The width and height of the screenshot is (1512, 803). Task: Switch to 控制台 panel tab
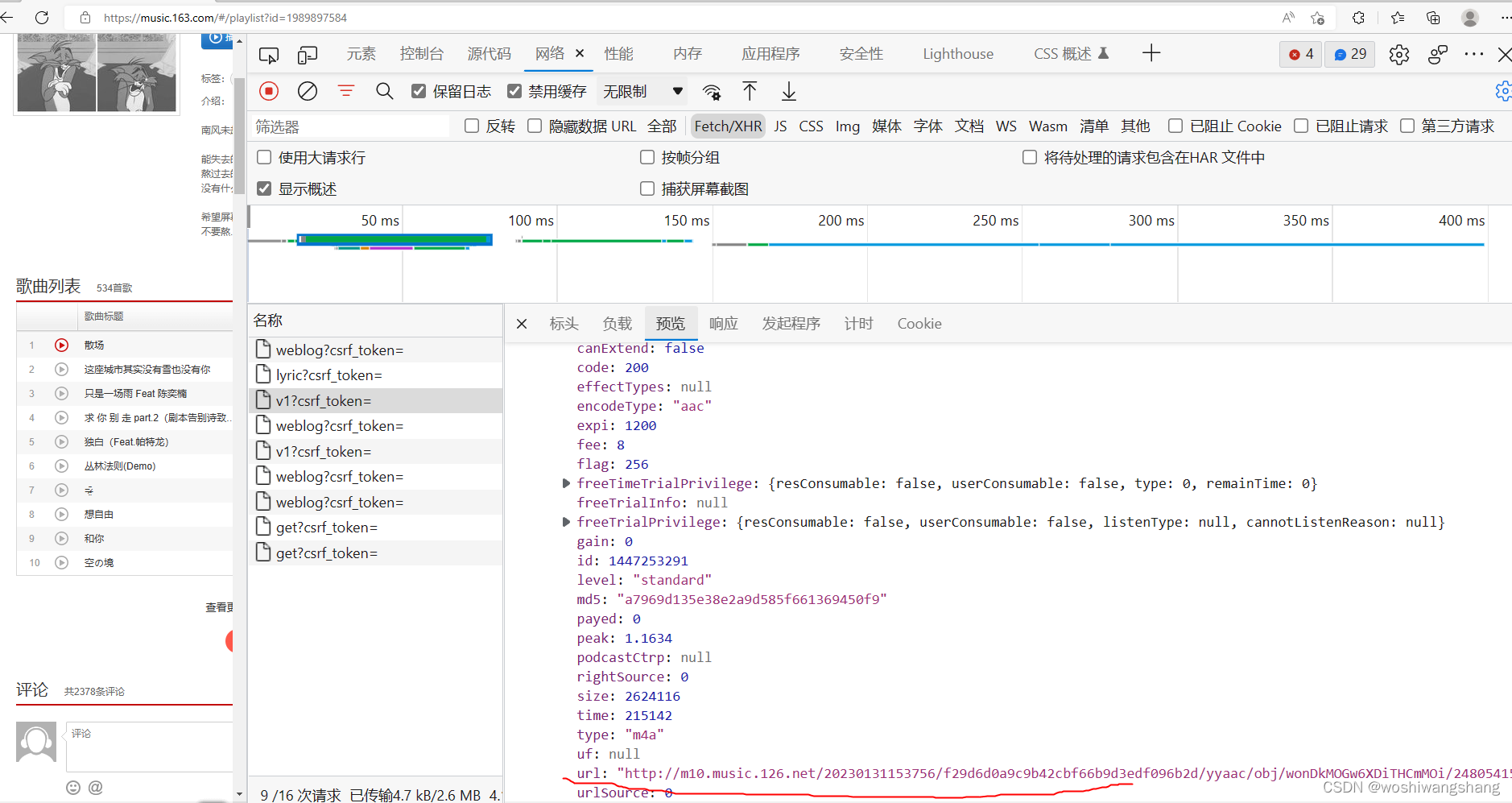[422, 54]
